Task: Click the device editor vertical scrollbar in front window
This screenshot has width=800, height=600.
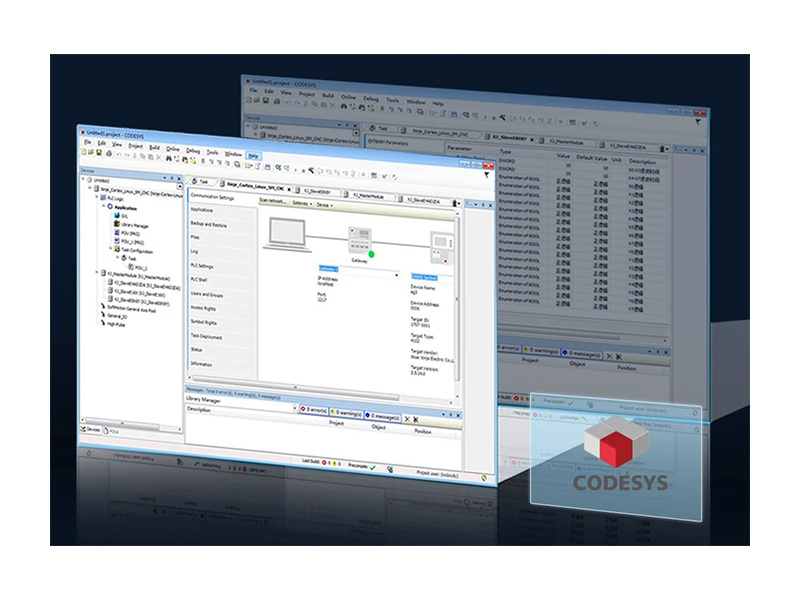Action: 457,298
